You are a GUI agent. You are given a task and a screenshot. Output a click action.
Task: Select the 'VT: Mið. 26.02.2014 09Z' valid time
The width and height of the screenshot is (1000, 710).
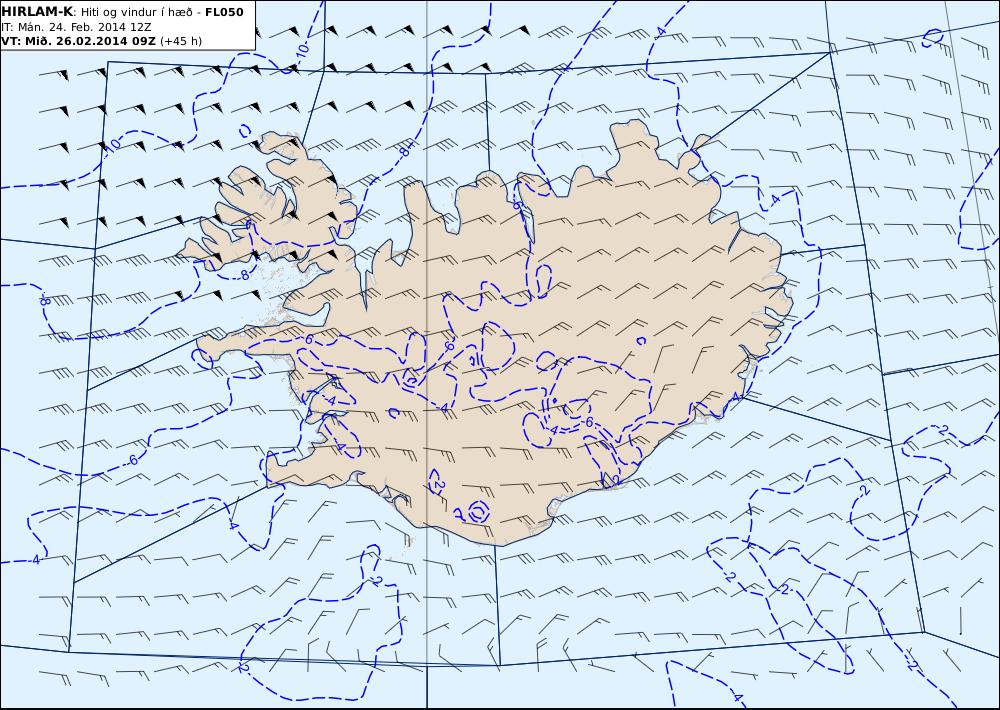coord(78,41)
